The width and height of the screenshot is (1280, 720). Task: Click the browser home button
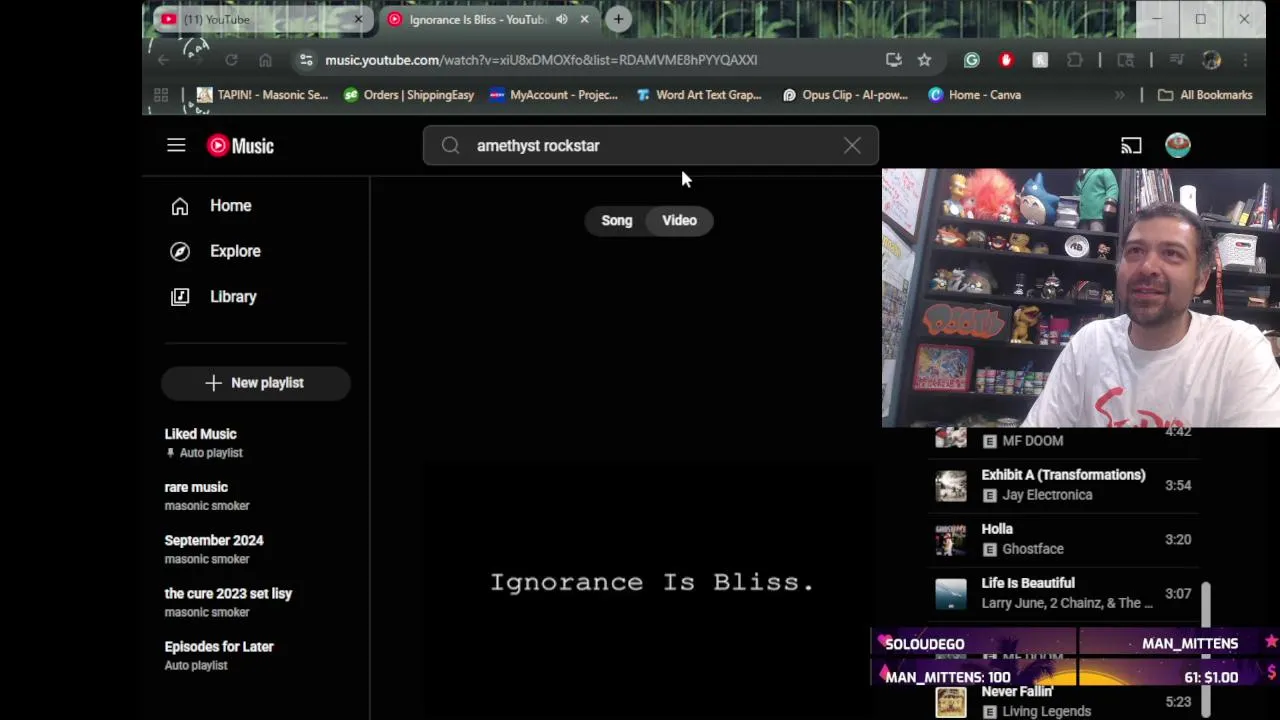265,60
